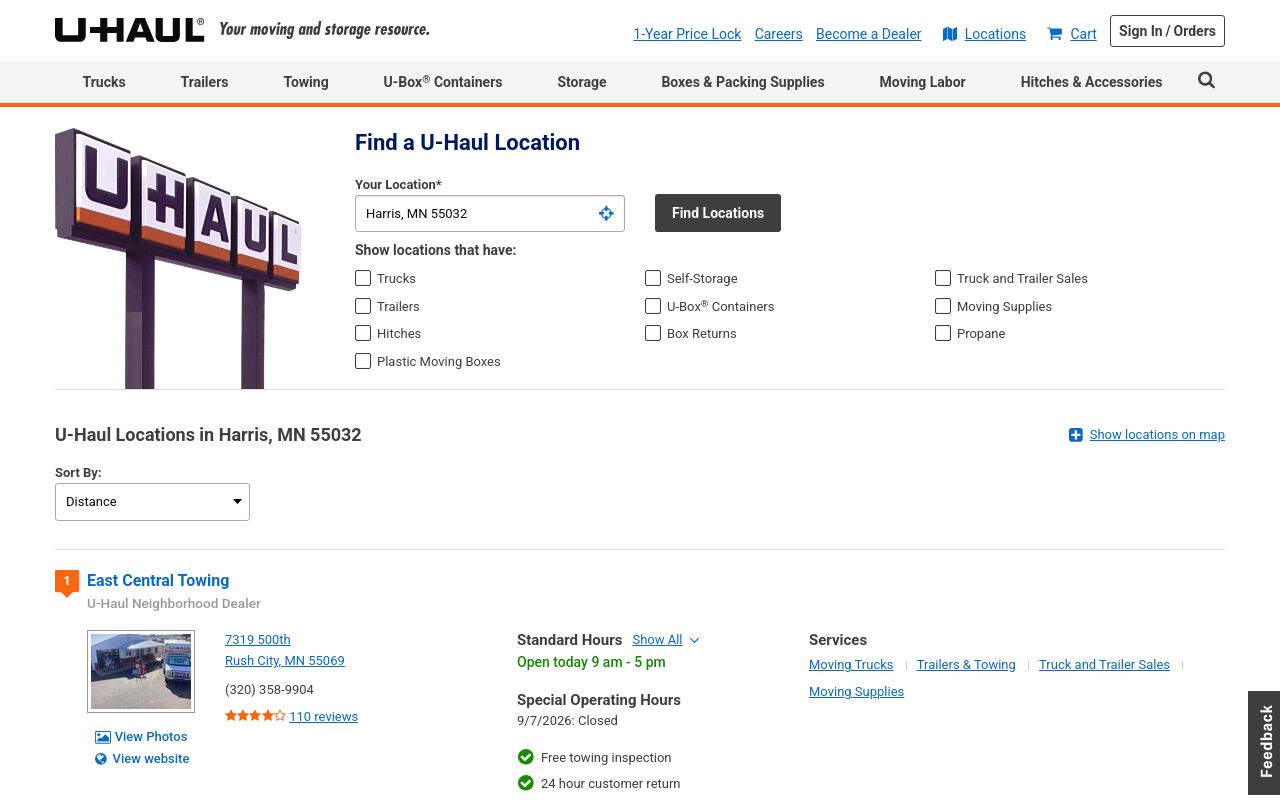Enable the Self-Storage checkbox
Viewport: 1280px width, 800px height.
click(x=653, y=278)
